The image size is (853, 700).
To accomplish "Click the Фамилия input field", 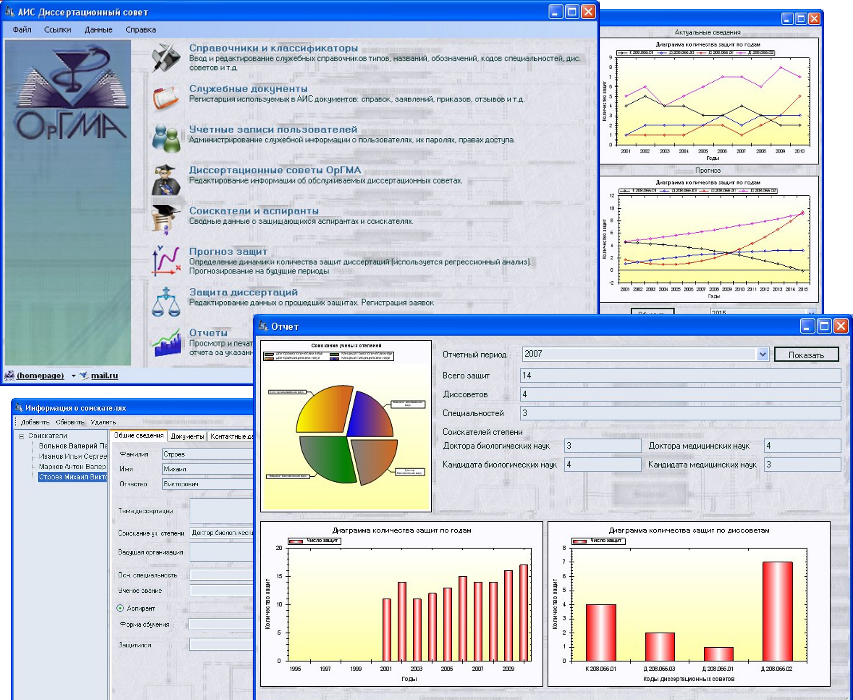I will pos(208,454).
